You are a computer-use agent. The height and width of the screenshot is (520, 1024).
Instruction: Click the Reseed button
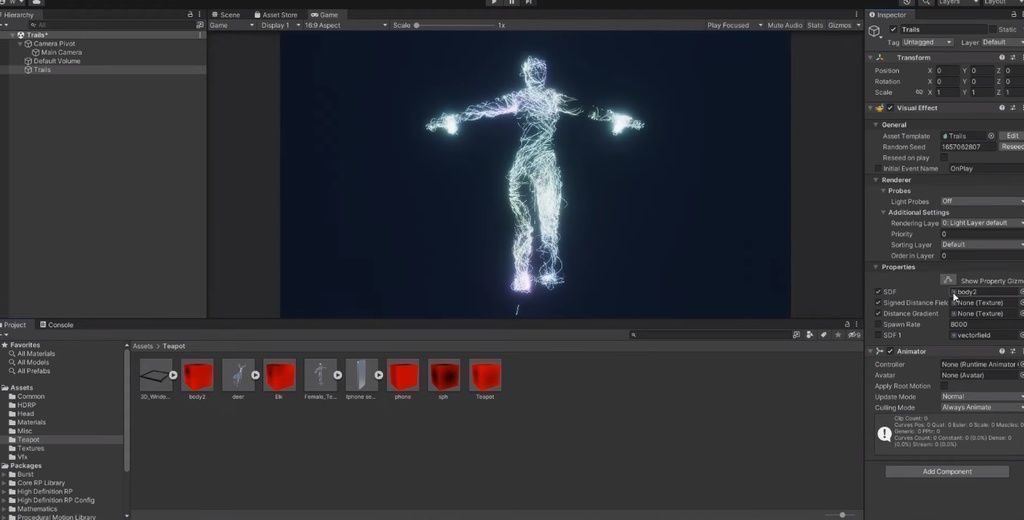pos(1011,147)
